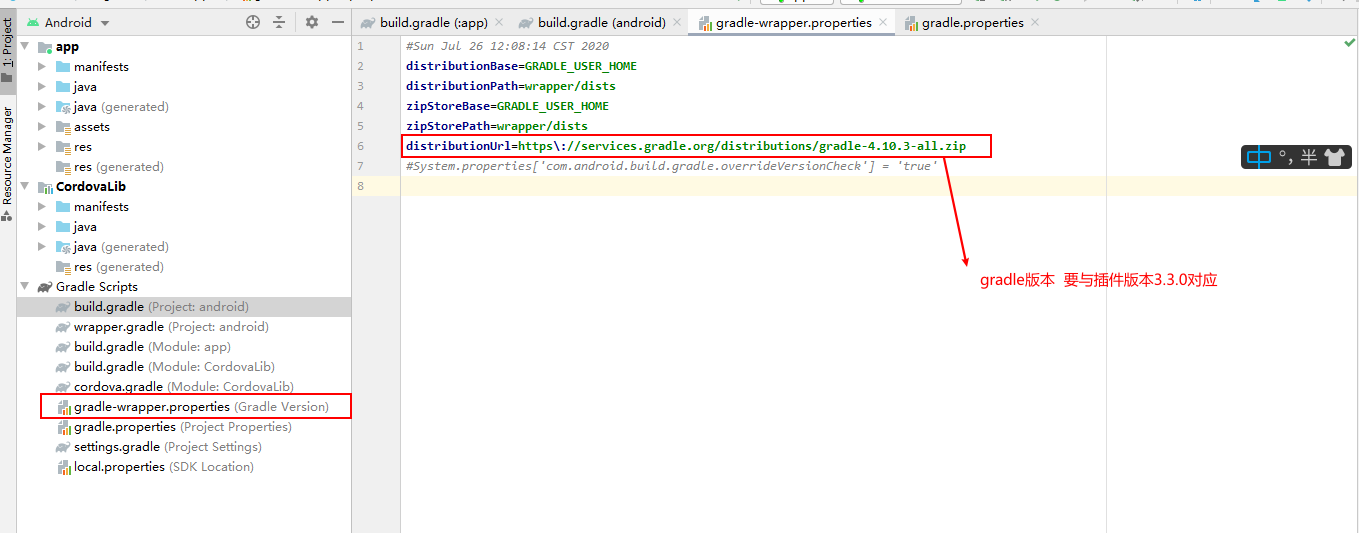Select the gradle-wrapper.properties editor tab

click(x=793, y=22)
